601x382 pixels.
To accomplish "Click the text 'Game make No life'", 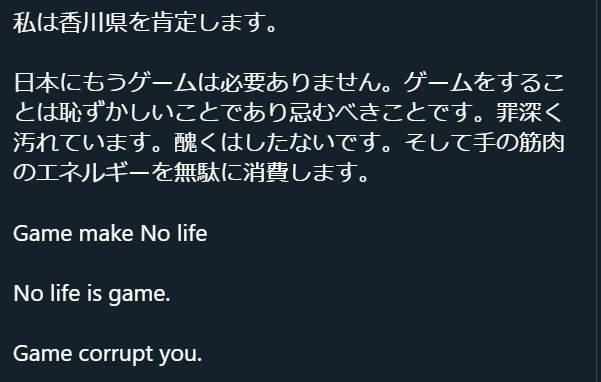I will point(110,233).
